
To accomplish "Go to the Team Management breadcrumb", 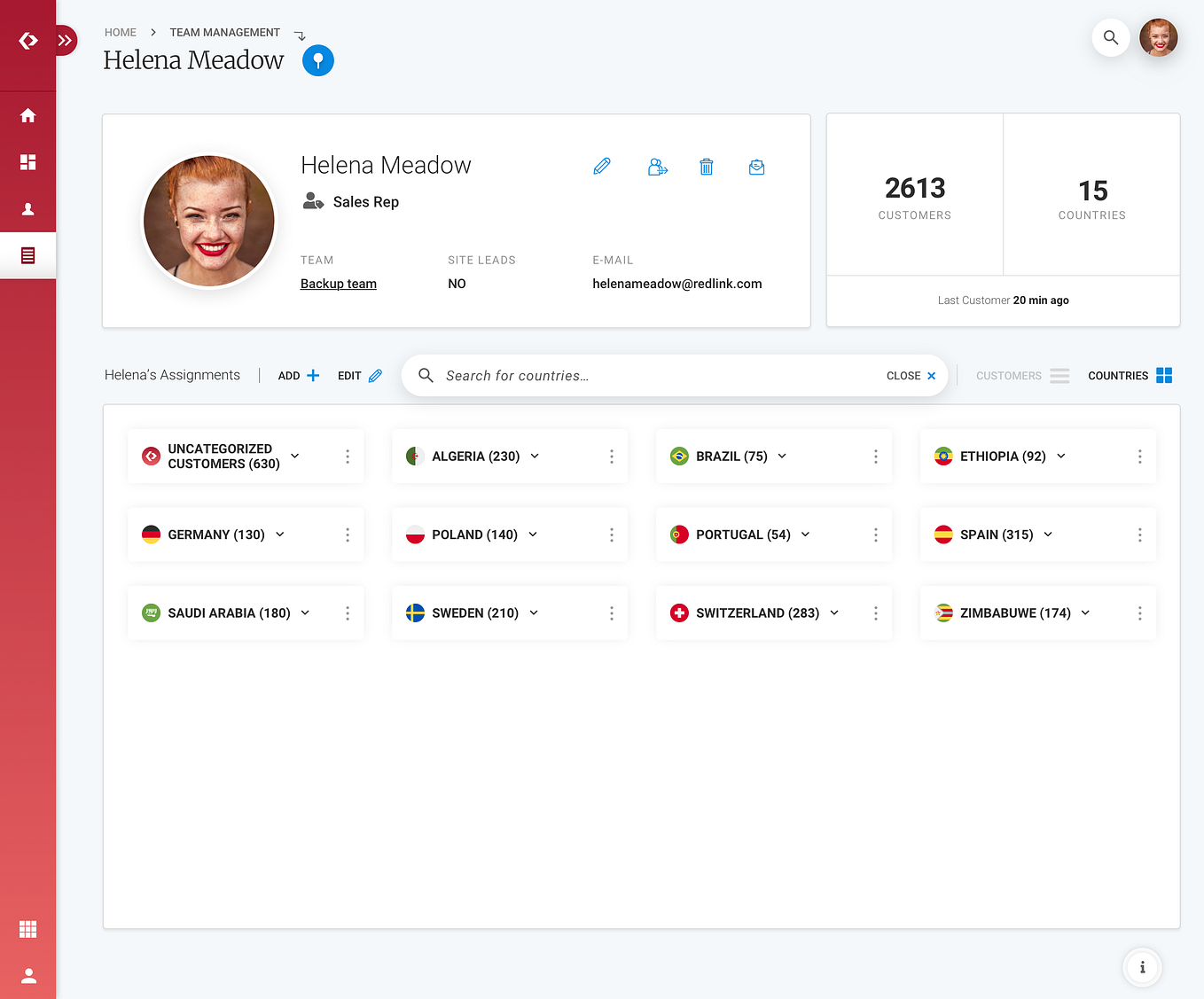I will (224, 32).
